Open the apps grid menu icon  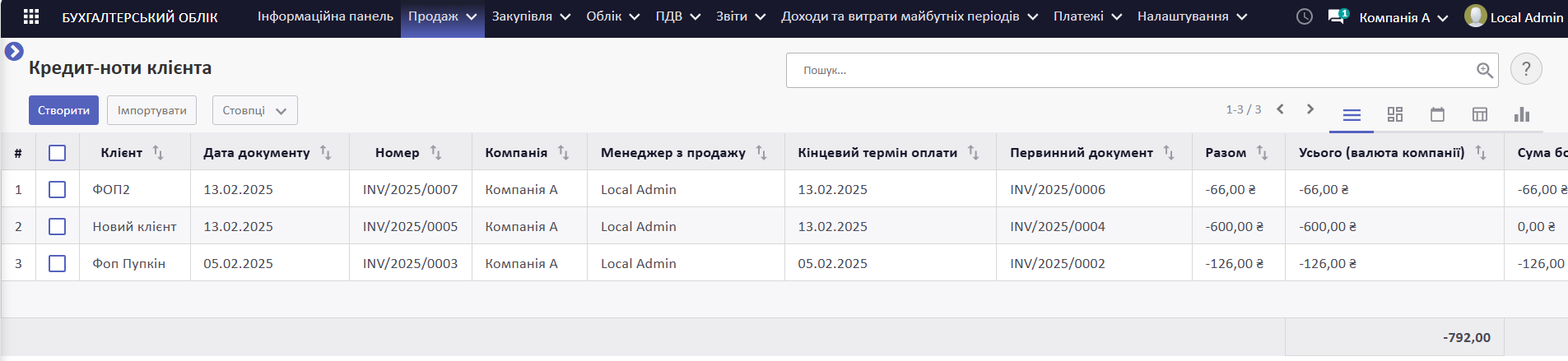31,16
